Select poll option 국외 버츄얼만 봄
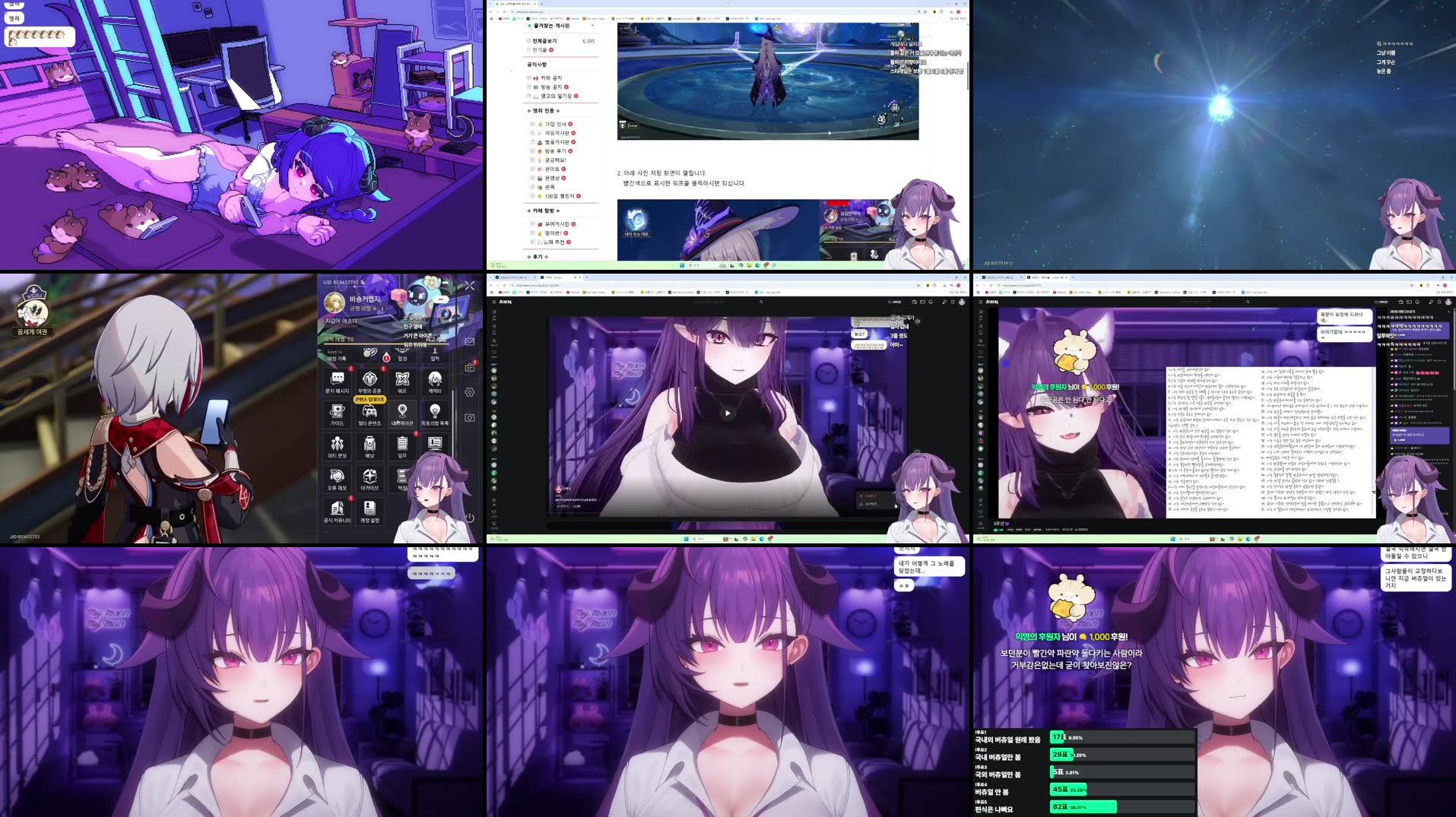The image size is (1456, 817). [998, 774]
